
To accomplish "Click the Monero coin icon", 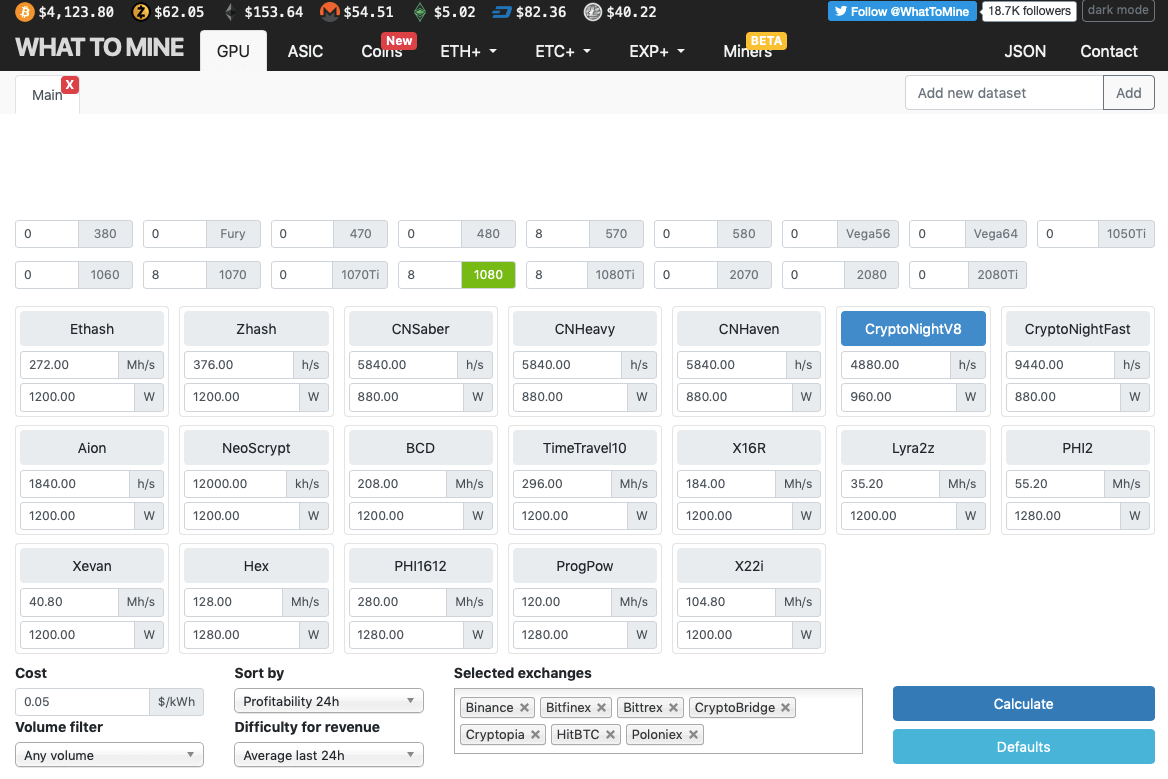I will (329, 12).
